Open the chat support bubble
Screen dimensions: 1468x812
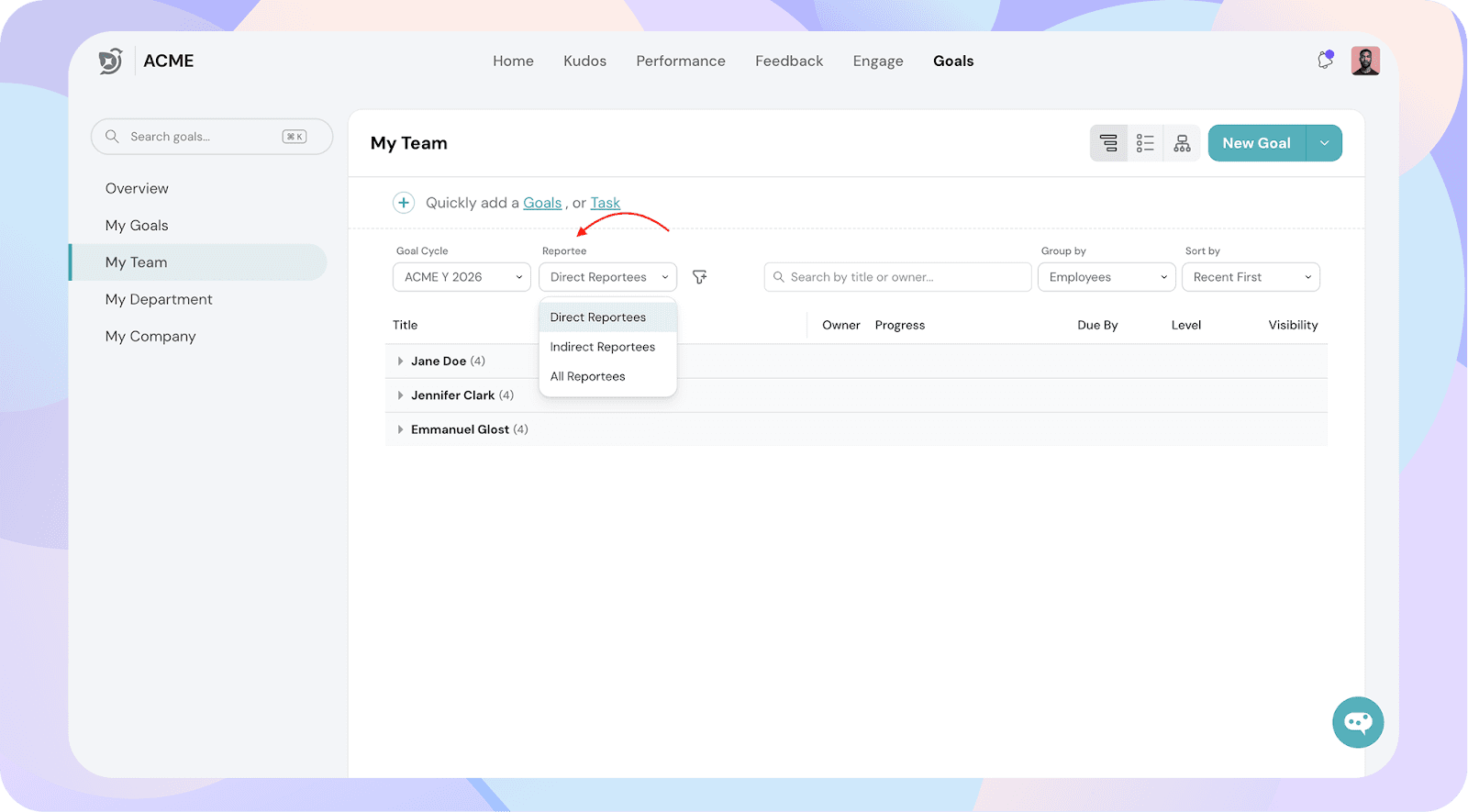(1358, 722)
